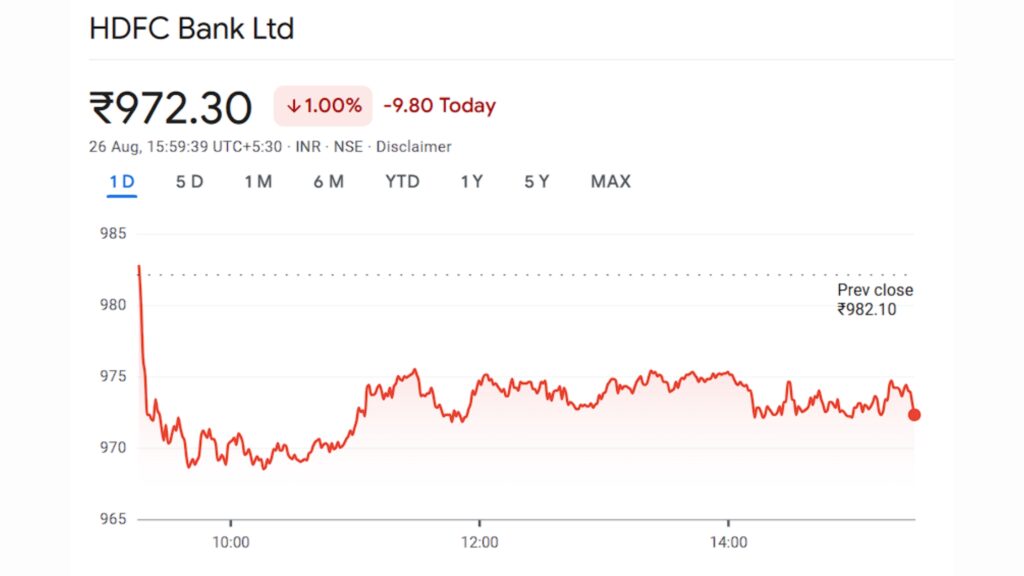Screen dimensions: 1024x576
Task: Open the Disclaimer link
Action: click(414, 146)
